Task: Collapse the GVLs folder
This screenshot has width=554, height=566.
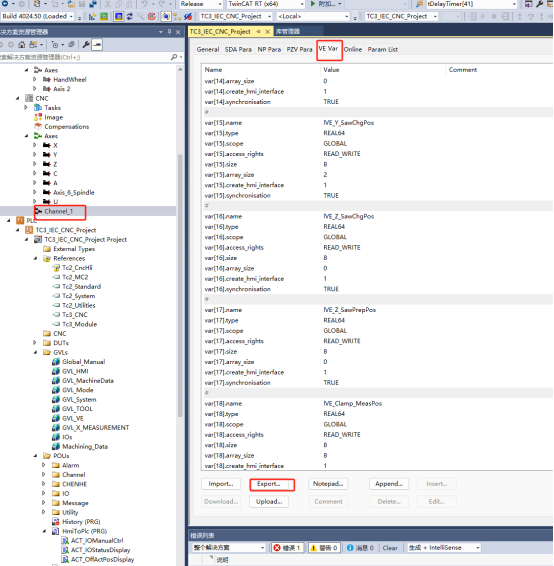Action: [x=35, y=352]
